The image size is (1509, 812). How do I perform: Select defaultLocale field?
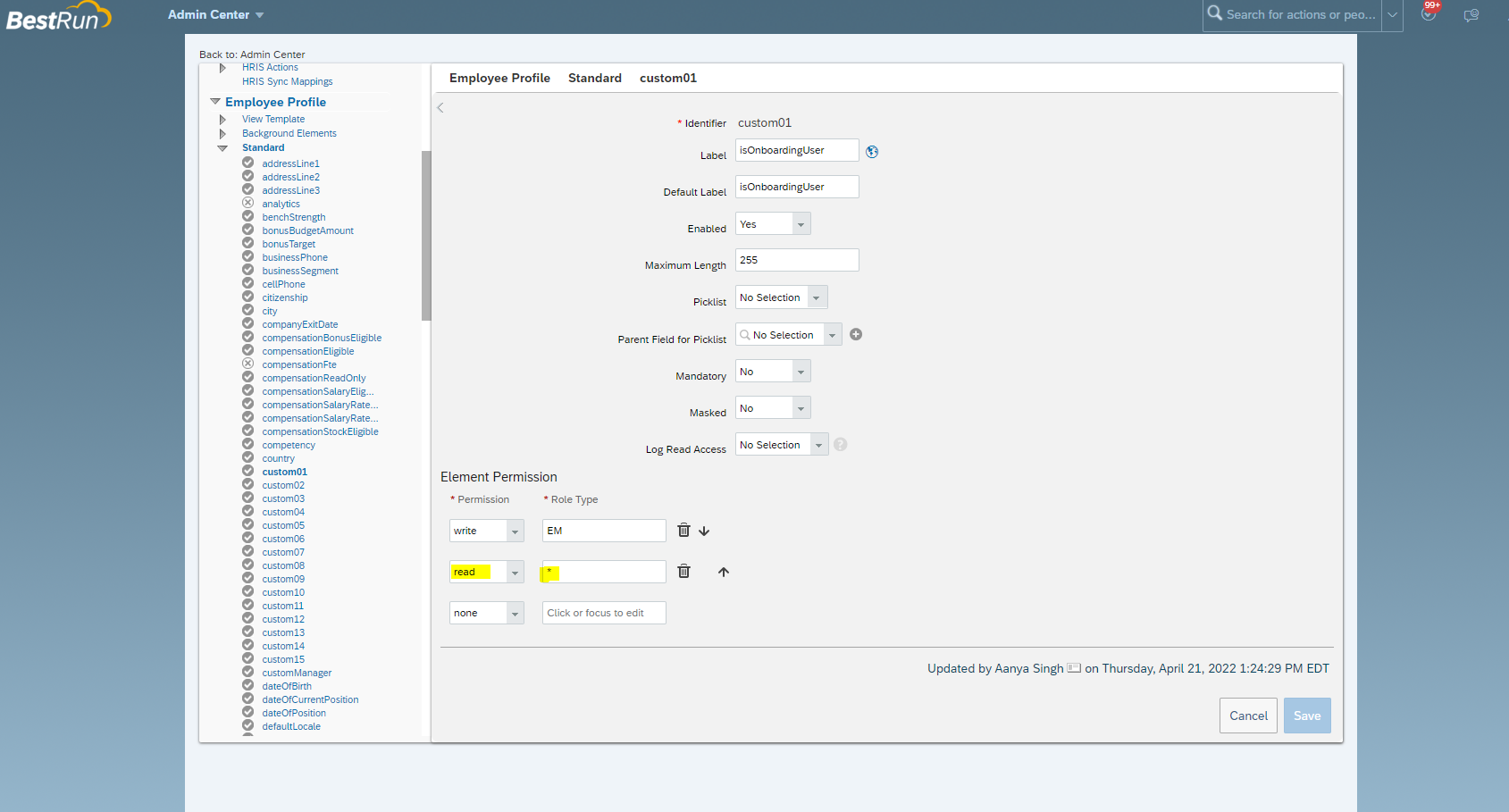click(291, 726)
